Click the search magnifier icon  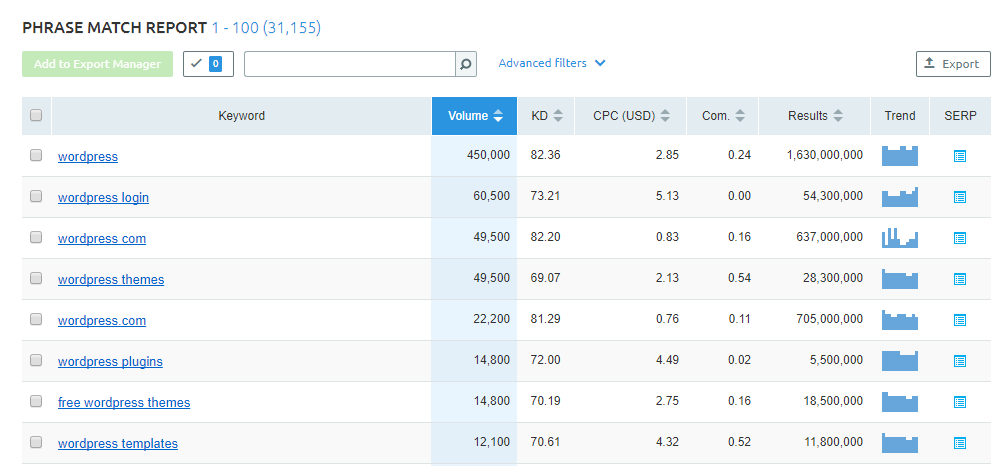[x=466, y=64]
